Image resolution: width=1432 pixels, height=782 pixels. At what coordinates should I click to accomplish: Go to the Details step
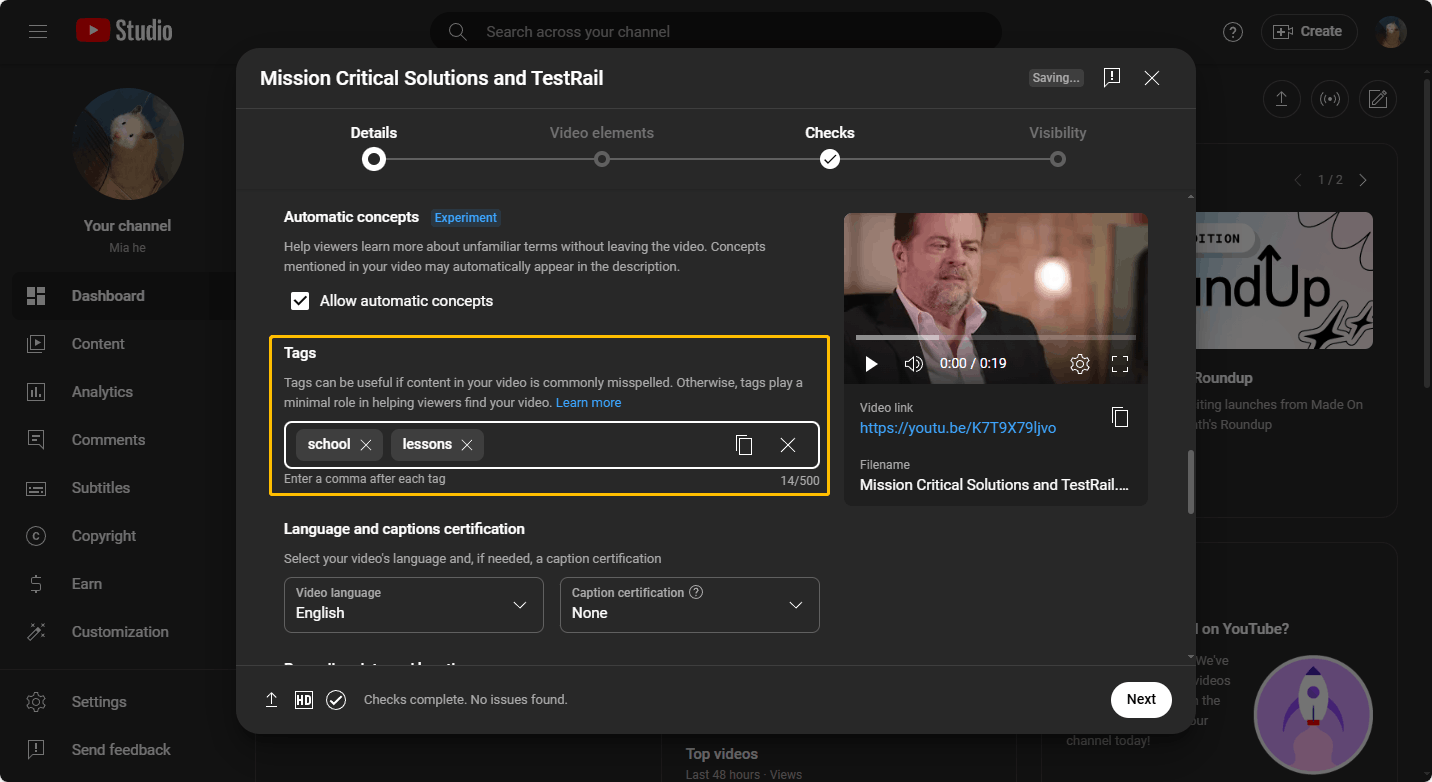[374, 146]
